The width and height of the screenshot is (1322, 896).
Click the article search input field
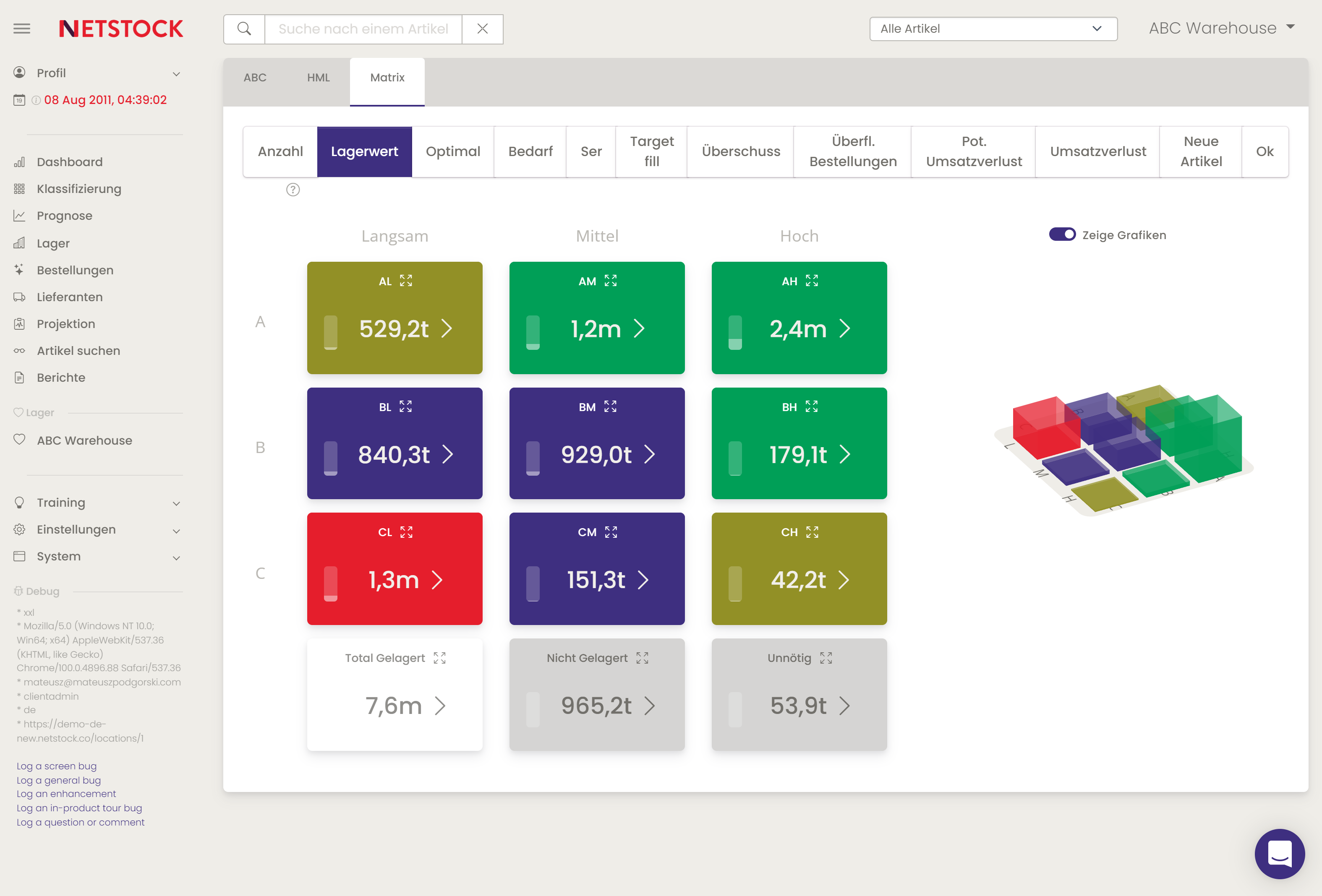click(x=363, y=29)
